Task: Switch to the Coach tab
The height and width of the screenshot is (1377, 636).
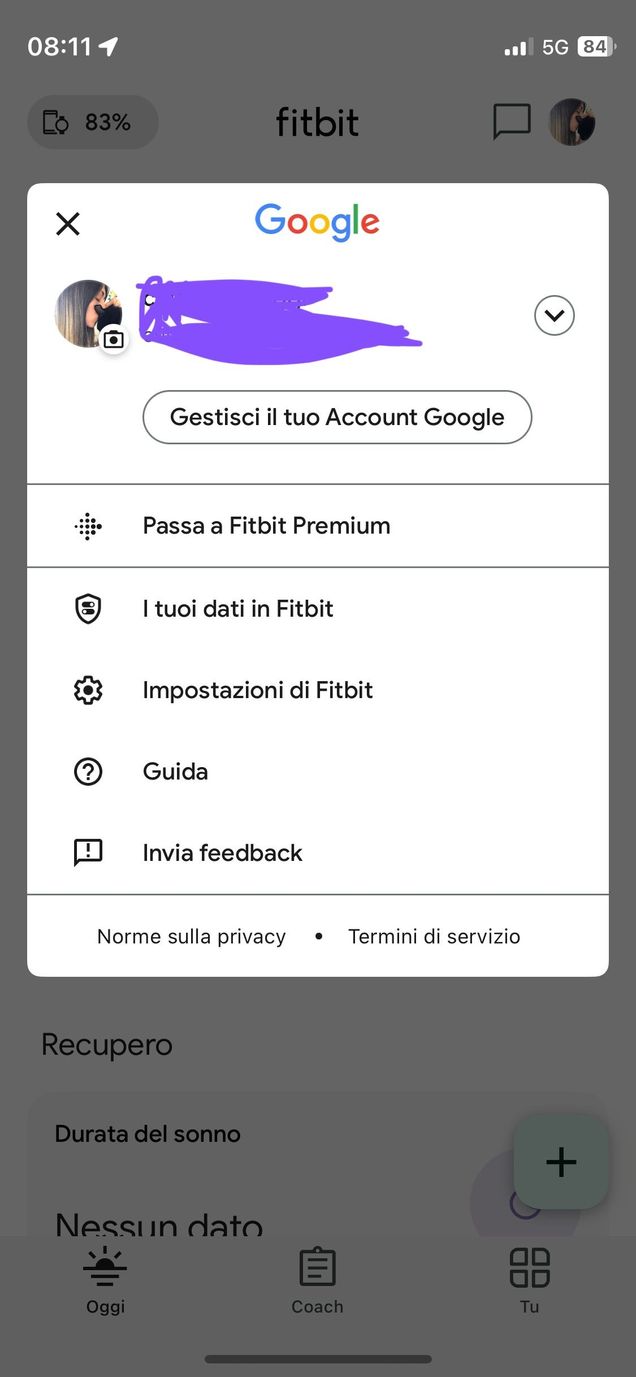Action: [x=317, y=1280]
